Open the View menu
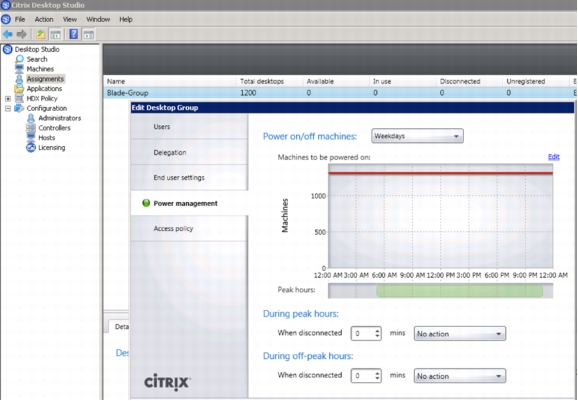 [70, 20]
